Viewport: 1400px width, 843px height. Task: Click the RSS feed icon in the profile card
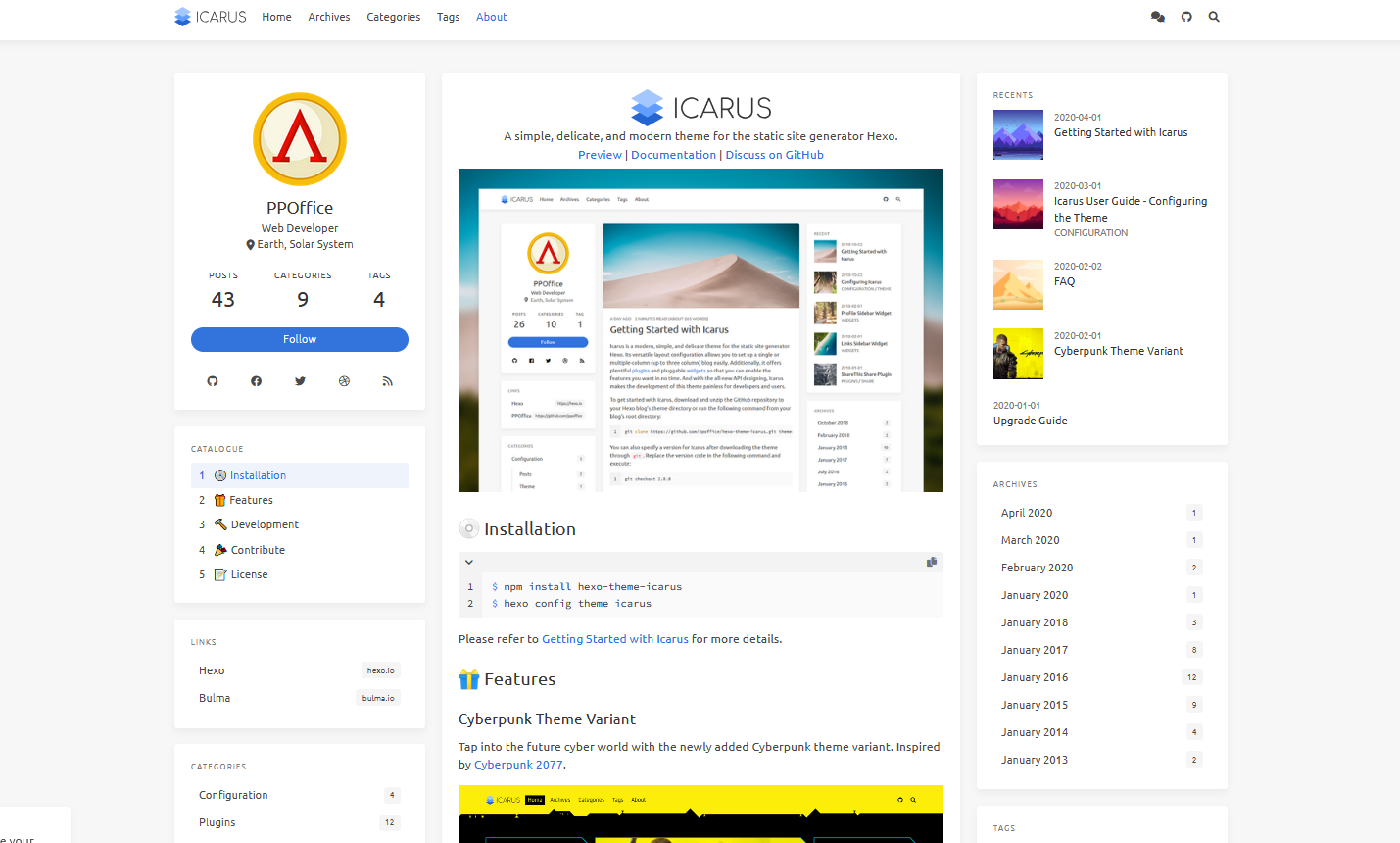point(387,381)
